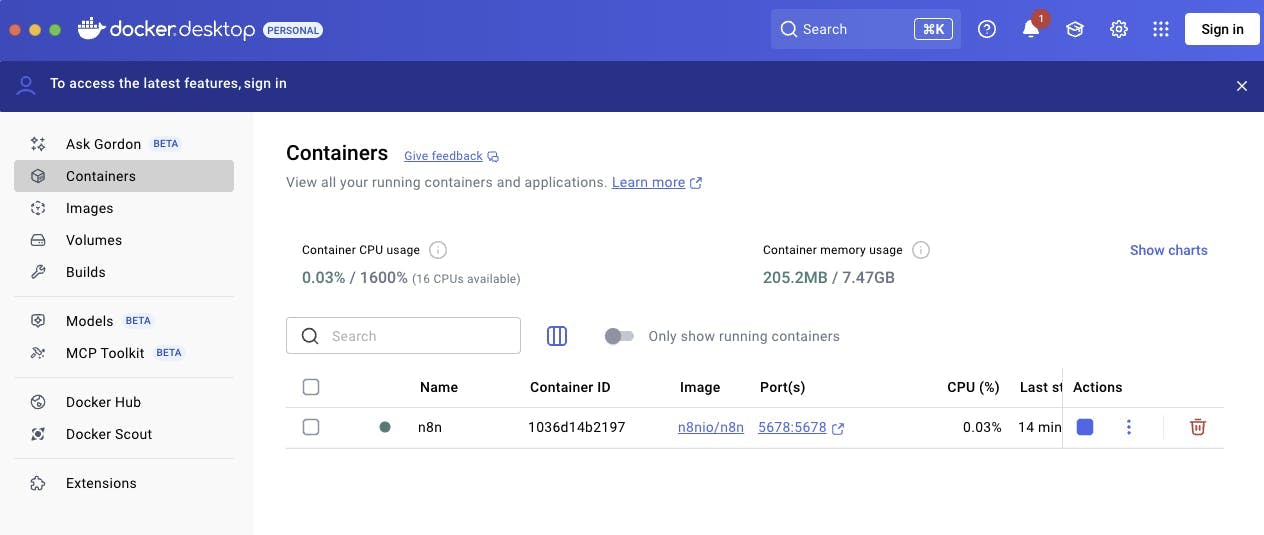Click Show charts
The width and height of the screenshot is (1264, 535).
[1168, 250]
